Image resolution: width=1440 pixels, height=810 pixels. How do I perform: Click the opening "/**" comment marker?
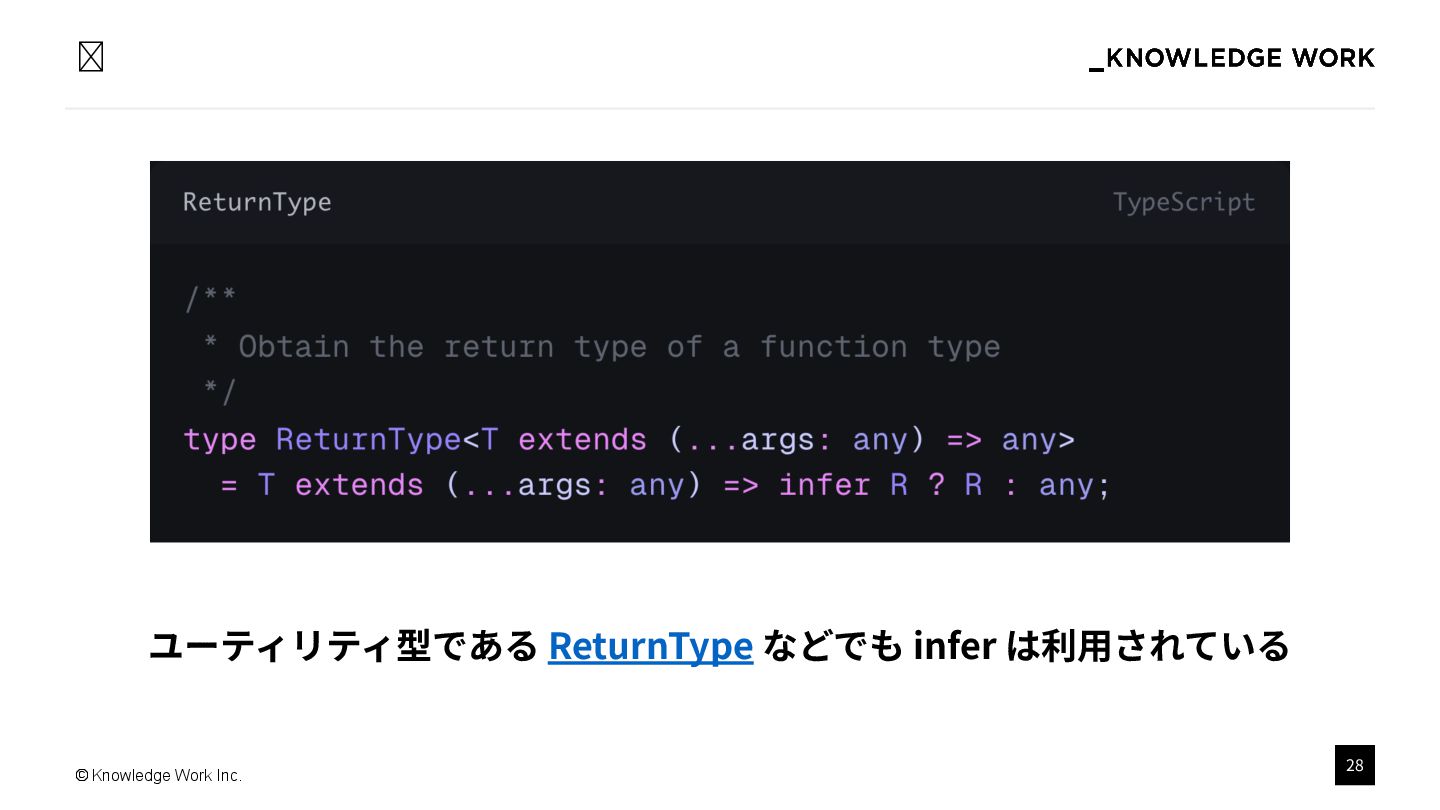click(x=210, y=298)
